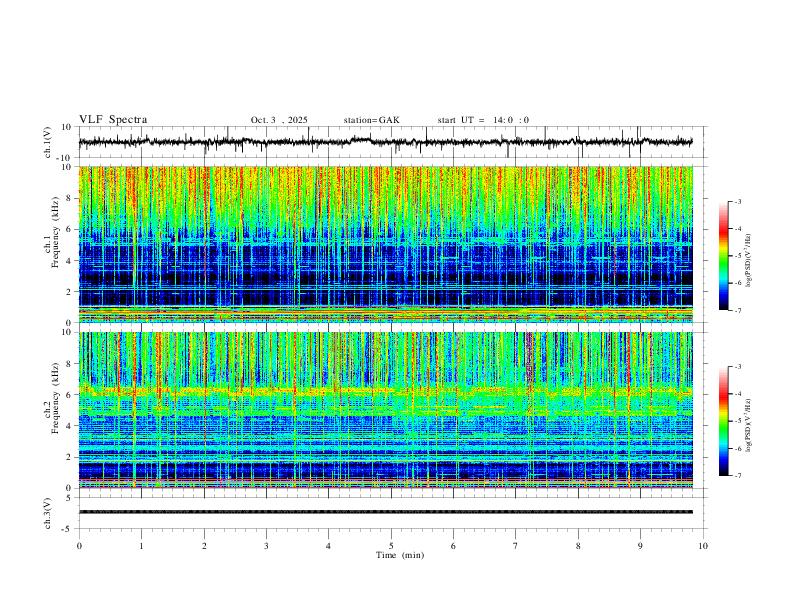792x612 pixels.
Task: Click the date 'Oct. 3 , 2025'
Action: (x=279, y=120)
